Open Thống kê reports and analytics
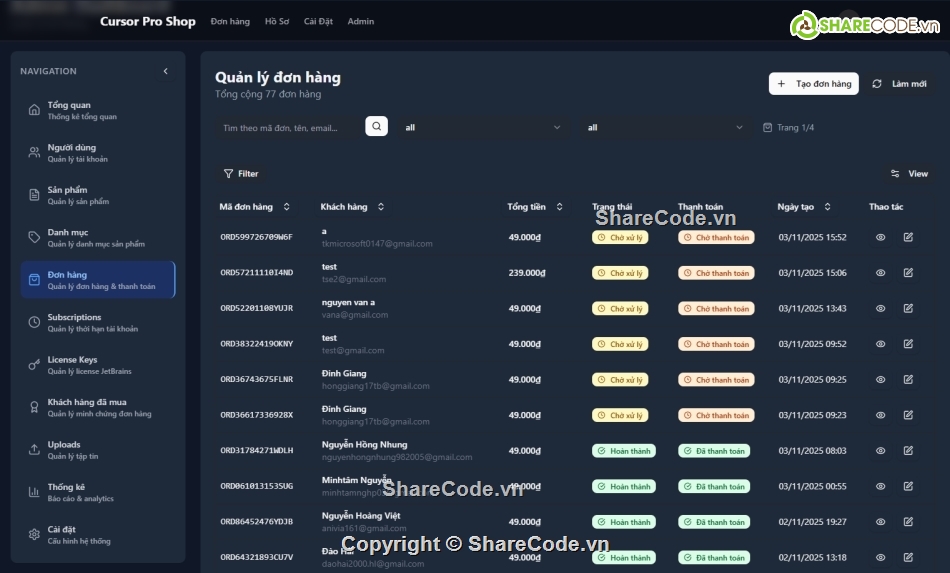The image size is (950, 573). (98, 492)
